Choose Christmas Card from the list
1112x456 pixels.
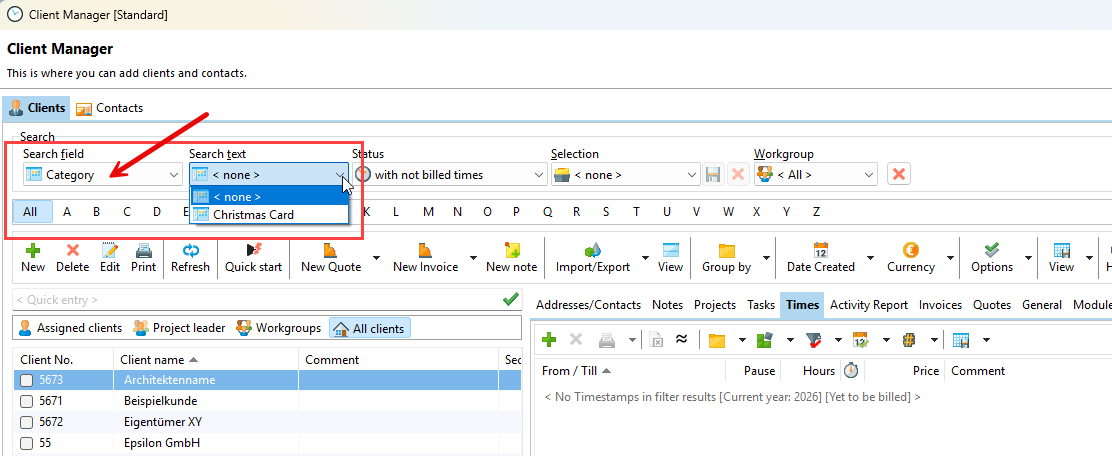[253, 214]
